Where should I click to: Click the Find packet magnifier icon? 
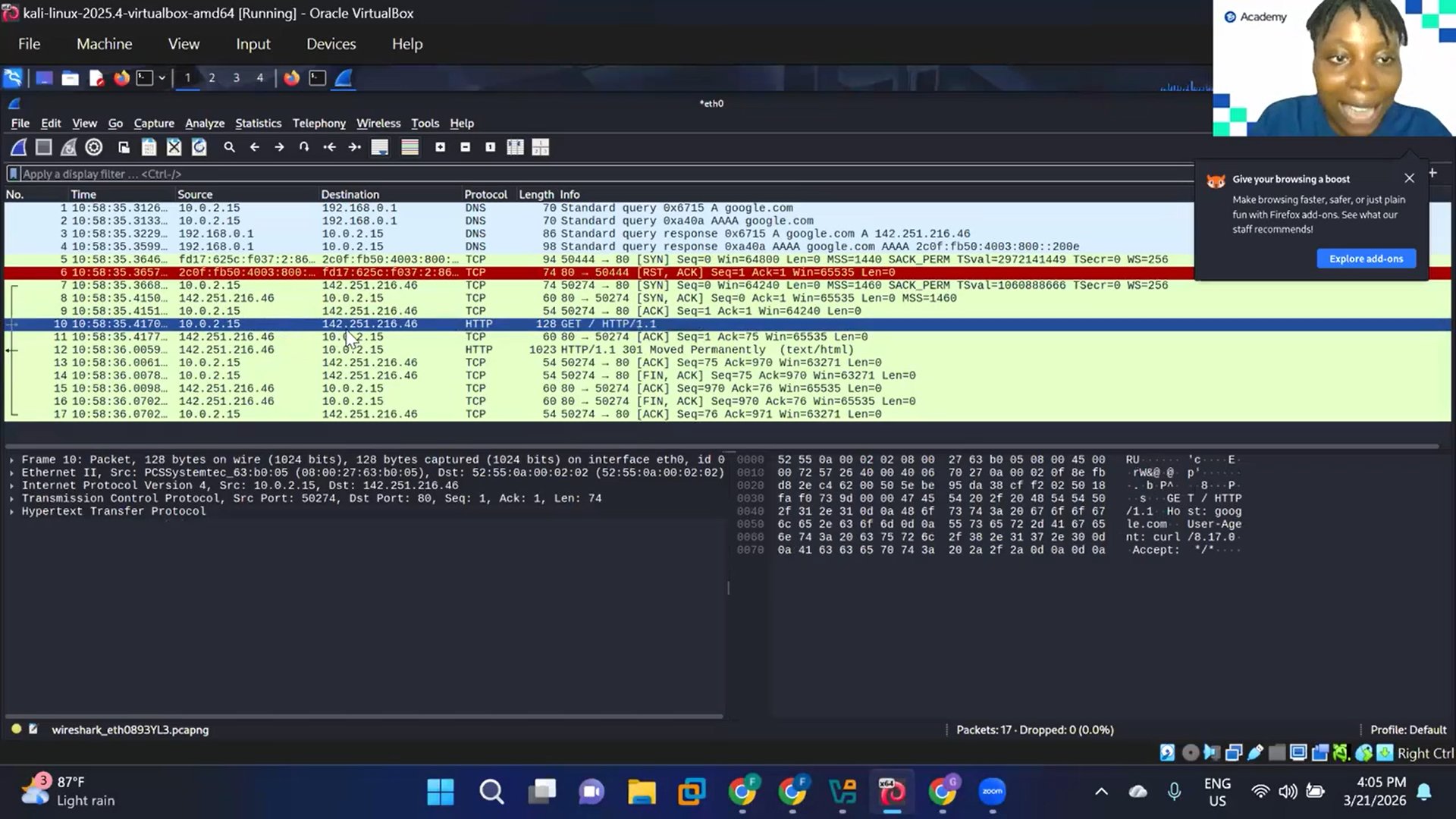[229, 147]
